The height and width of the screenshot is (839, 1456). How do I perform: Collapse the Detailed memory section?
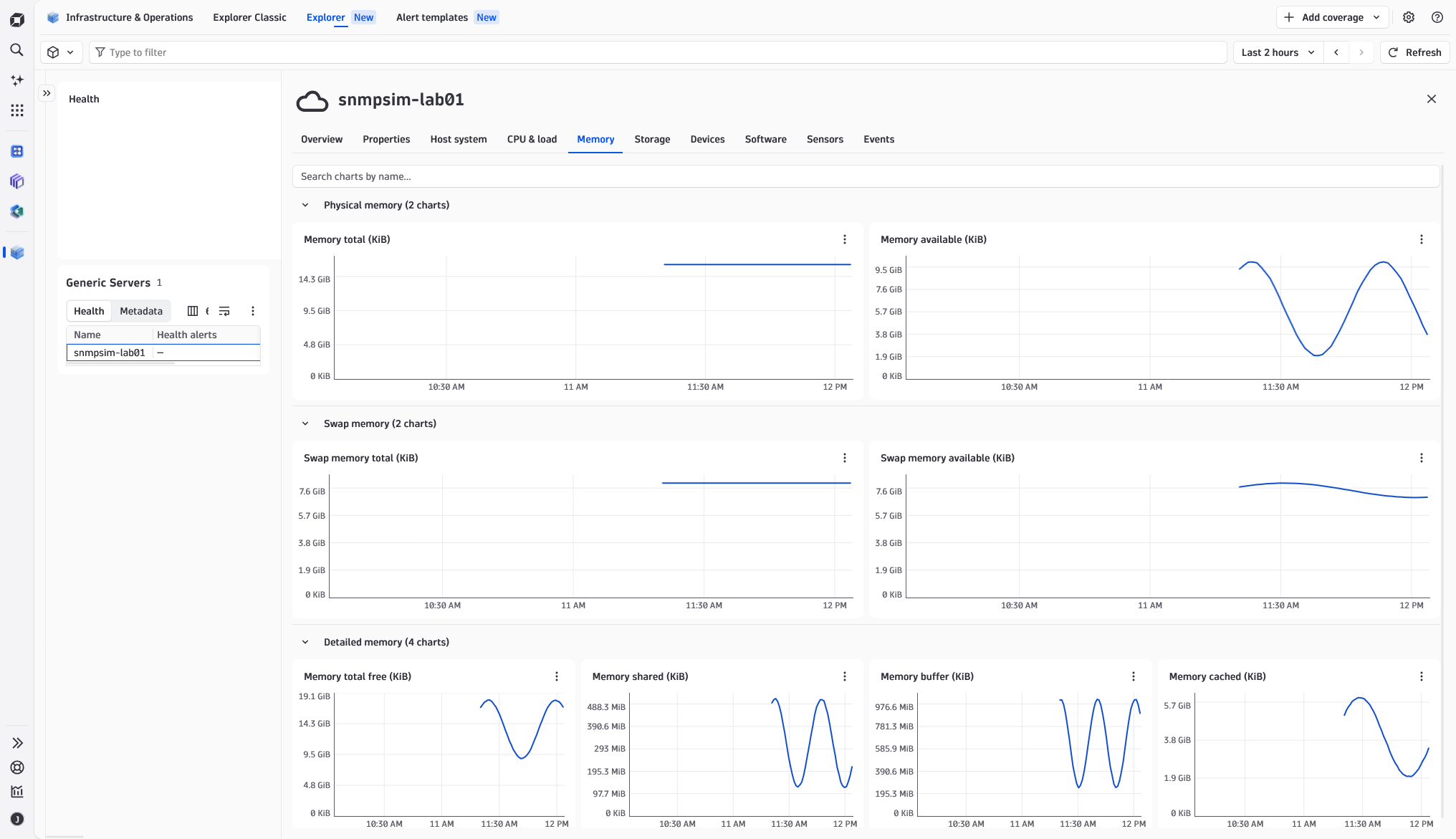click(305, 642)
